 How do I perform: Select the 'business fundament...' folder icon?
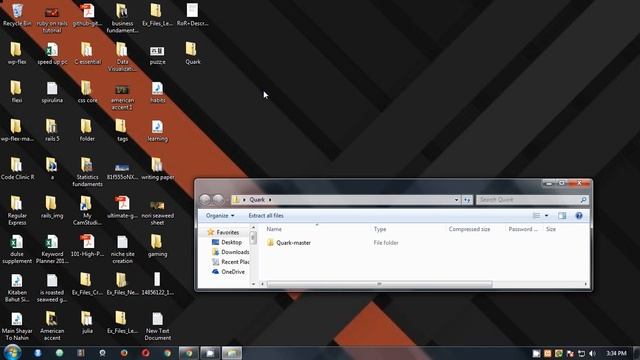click(122, 18)
